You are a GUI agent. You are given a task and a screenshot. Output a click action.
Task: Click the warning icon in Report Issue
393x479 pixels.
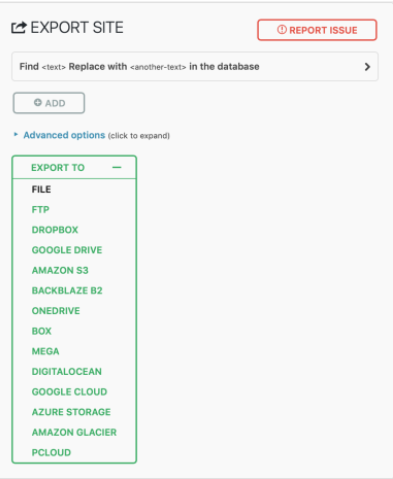tap(282, 30)
